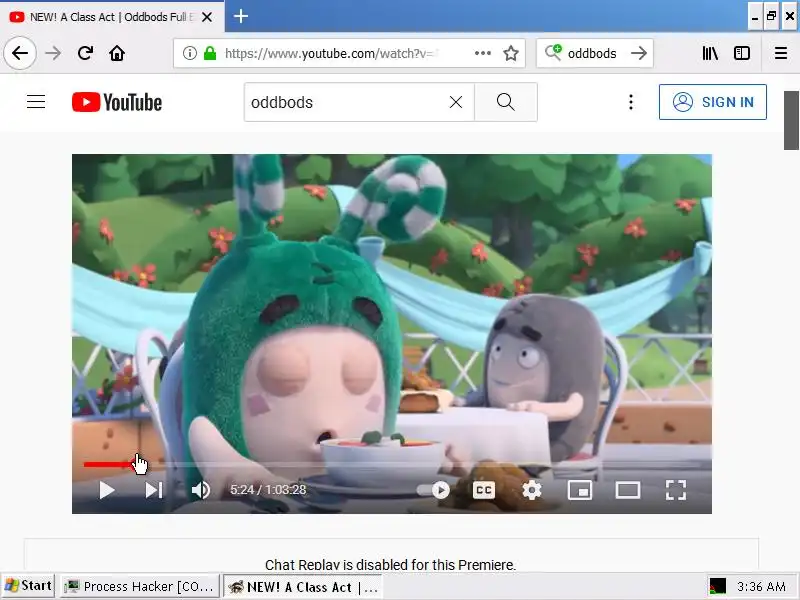Viewport: 800px width, 600px height.
Task: Open the browser home page
Action: coord(117,53)
